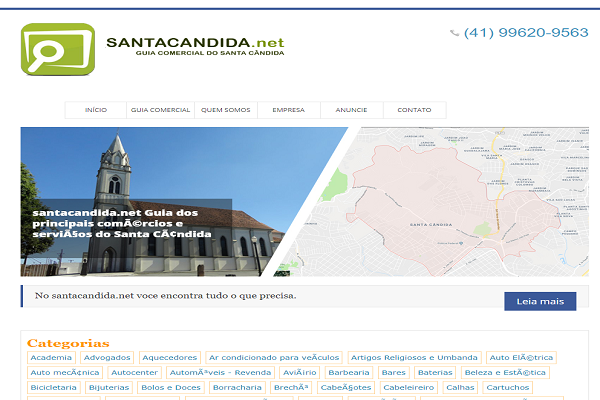Open the CONTATO navigation item
This screenshot has height=400, width=600.
414,110
